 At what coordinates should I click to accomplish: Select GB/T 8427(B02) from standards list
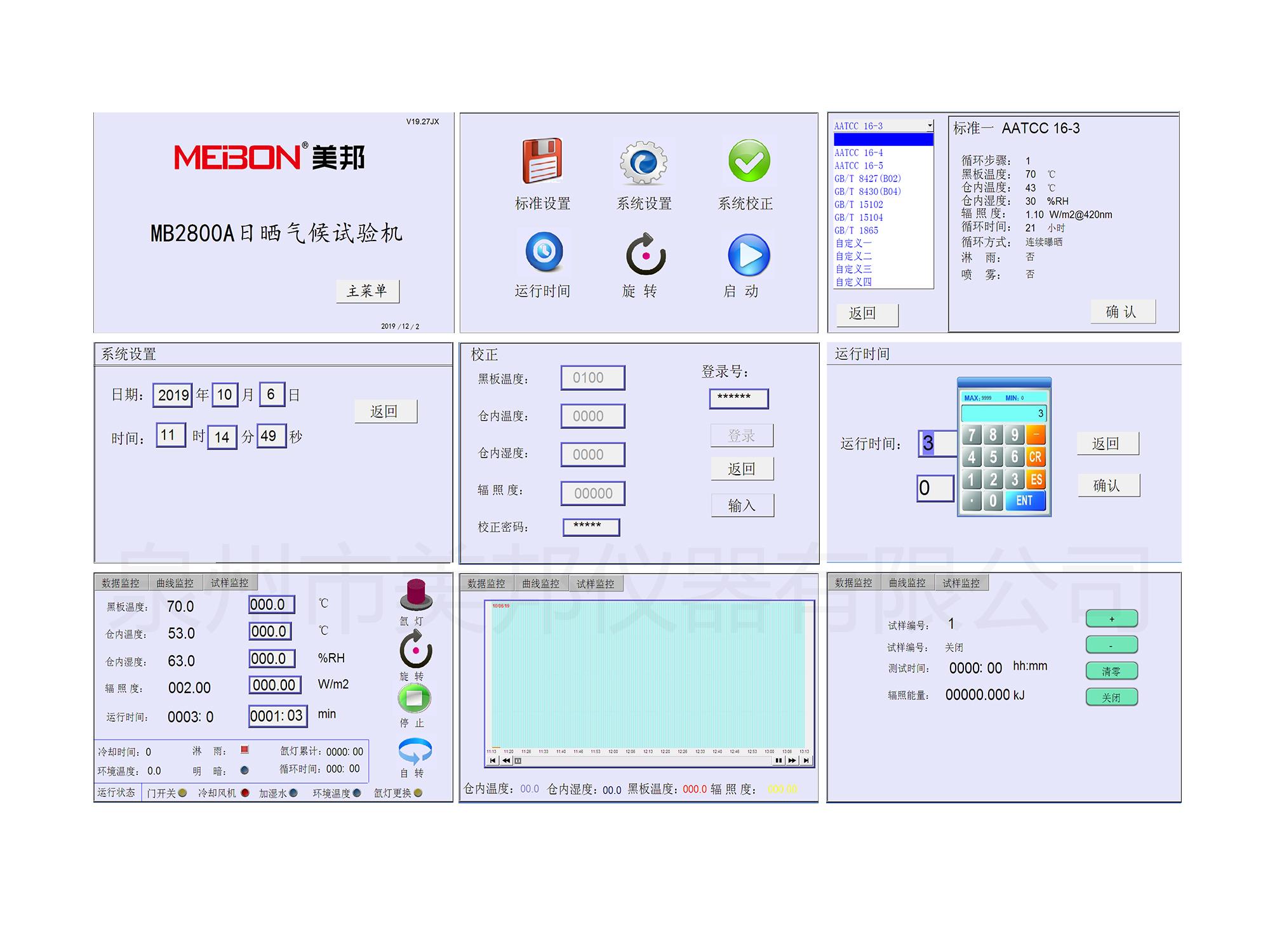pos(867,178)
